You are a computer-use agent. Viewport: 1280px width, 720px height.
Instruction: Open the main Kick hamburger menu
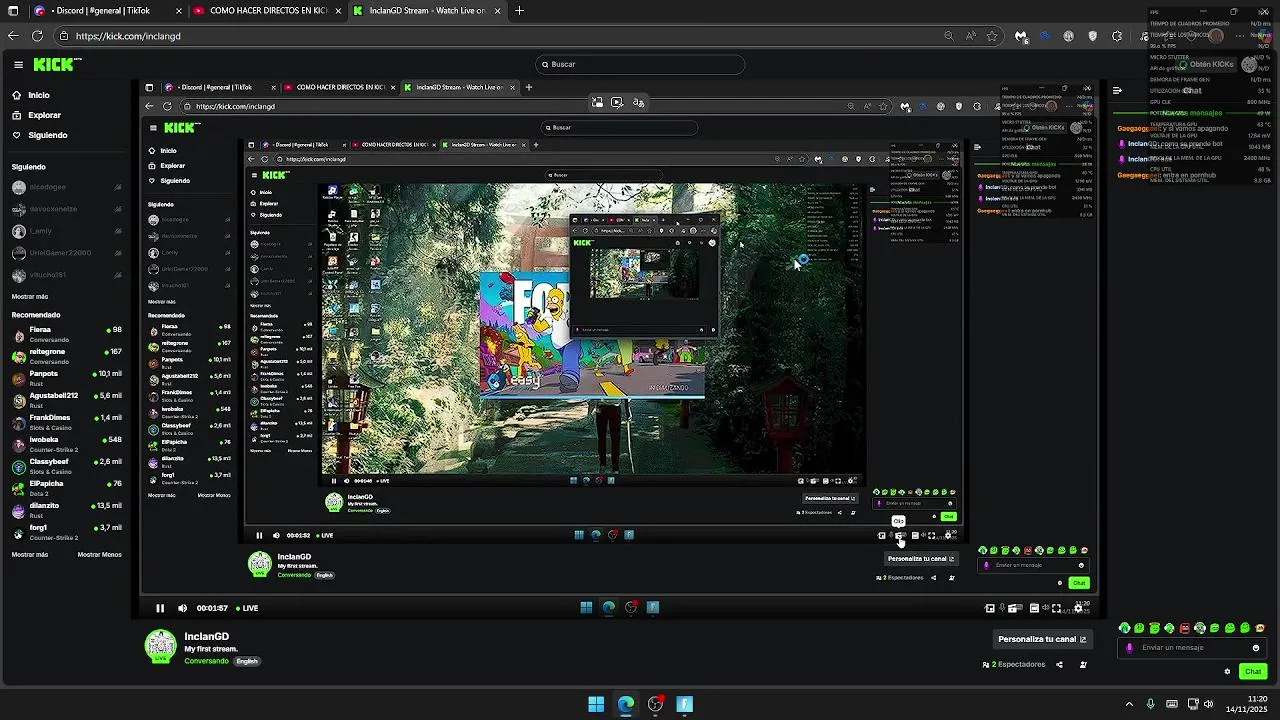point(18,64)
